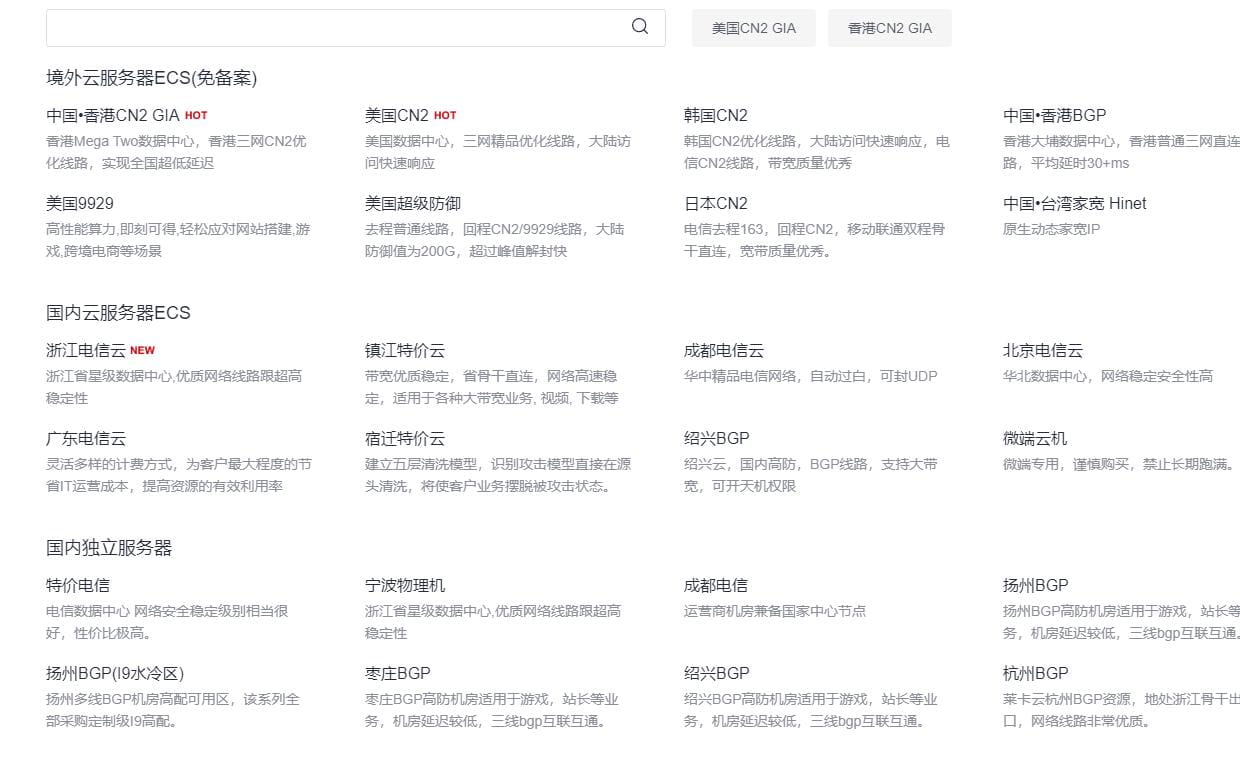Click the search magnifier icon
1240x762 pixels.
click(x=640, y=27)
